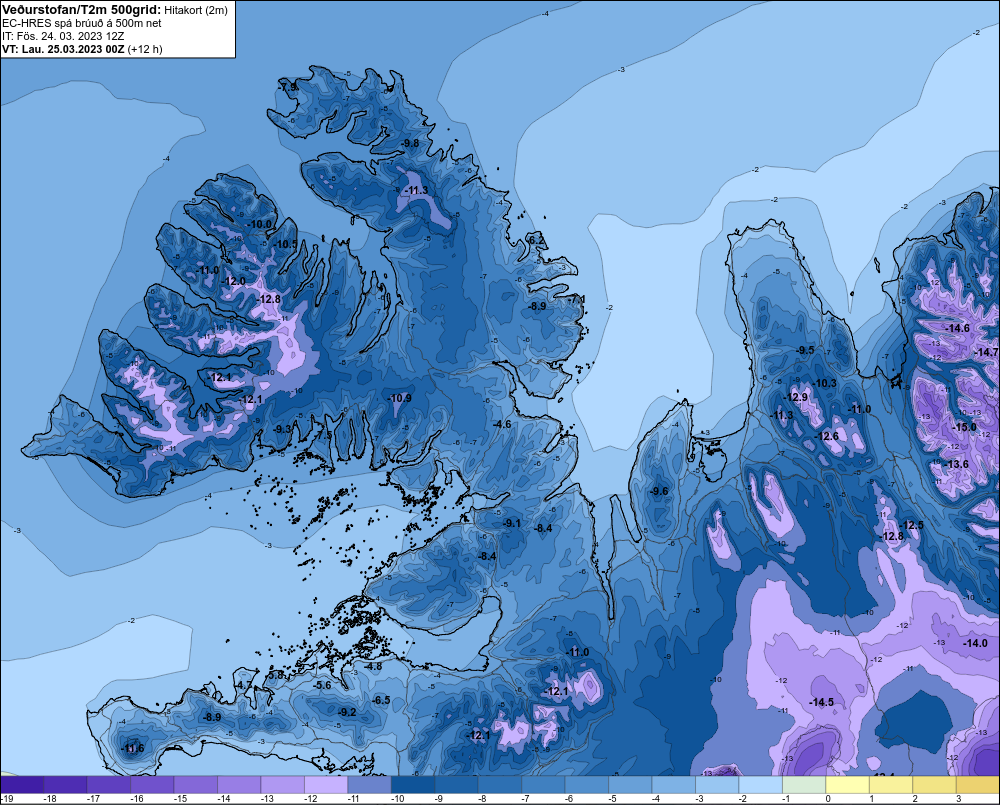Click the -10.3 temperature value on the map
This screenshot has width=1000, height=805.
pyautogui.click(x=825, y=383)
